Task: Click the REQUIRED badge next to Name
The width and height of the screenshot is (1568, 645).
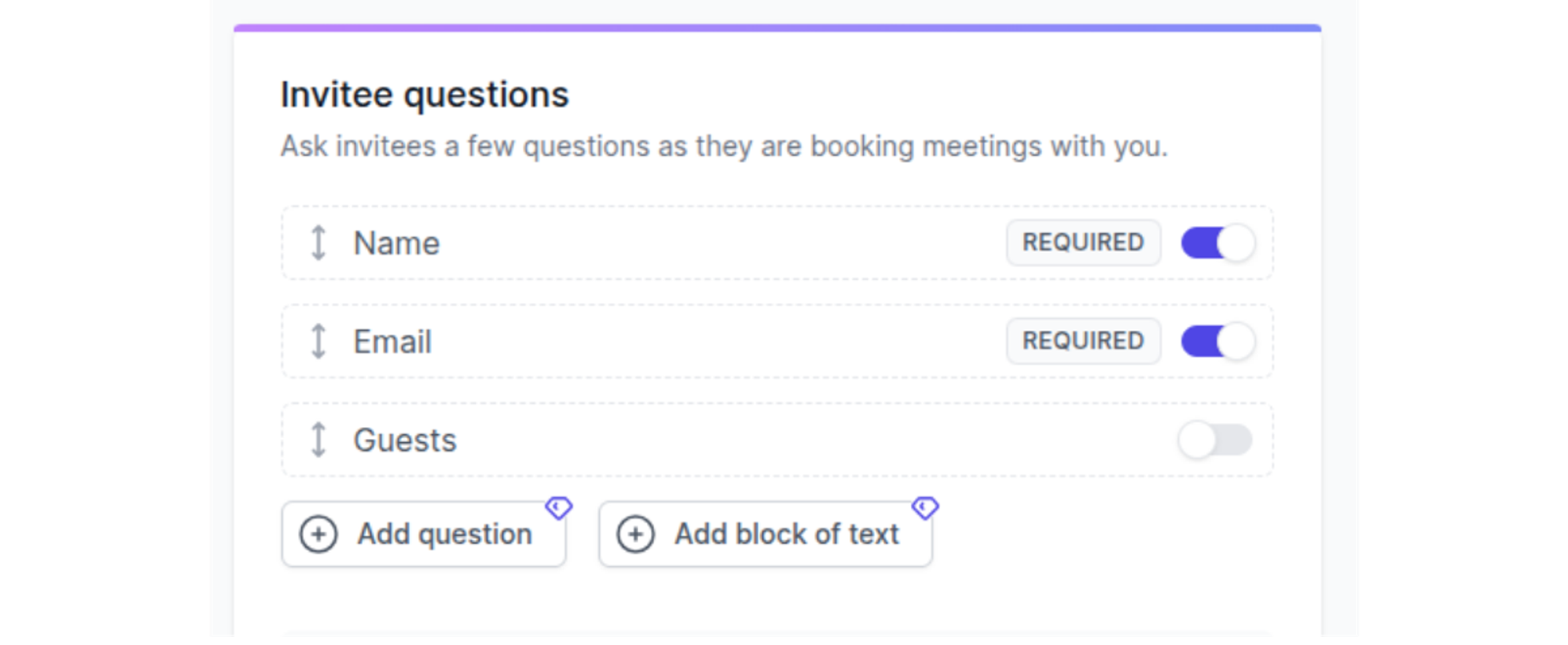Action: tap(1083, 243)
